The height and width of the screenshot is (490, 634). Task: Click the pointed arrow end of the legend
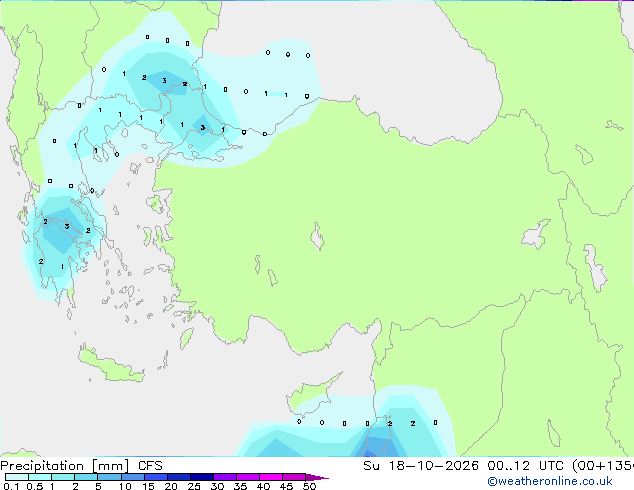tap(317, 477)
